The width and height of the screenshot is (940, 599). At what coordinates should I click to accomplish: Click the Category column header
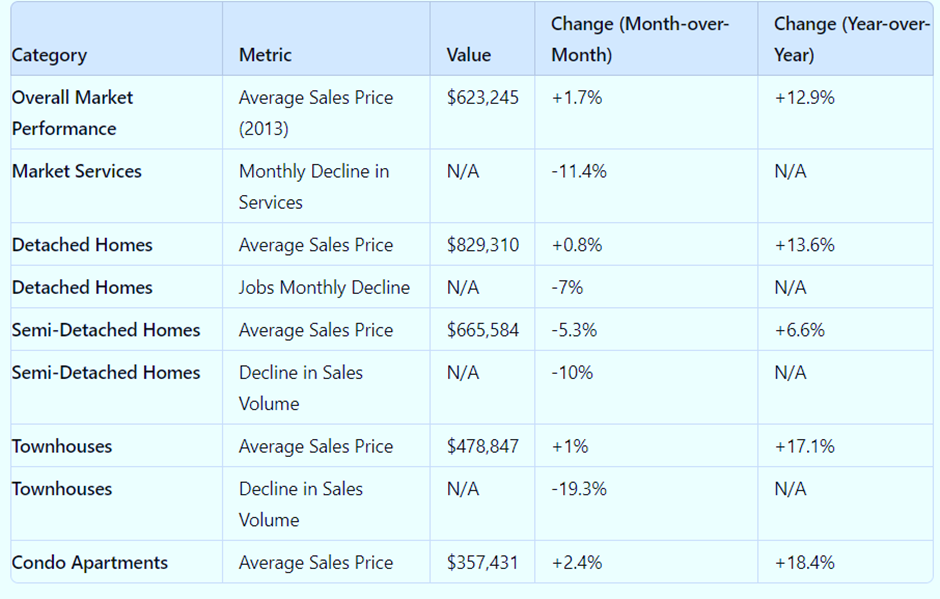50,55
